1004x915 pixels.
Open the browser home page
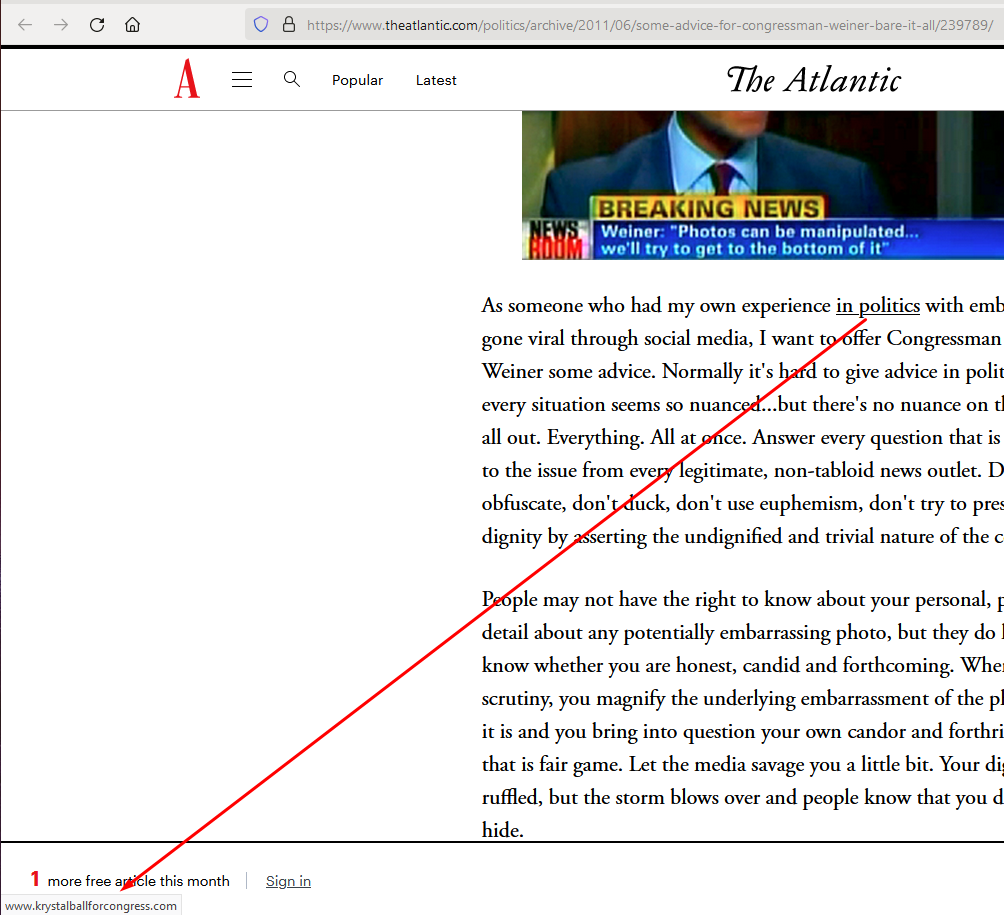(x=133, y=25)
